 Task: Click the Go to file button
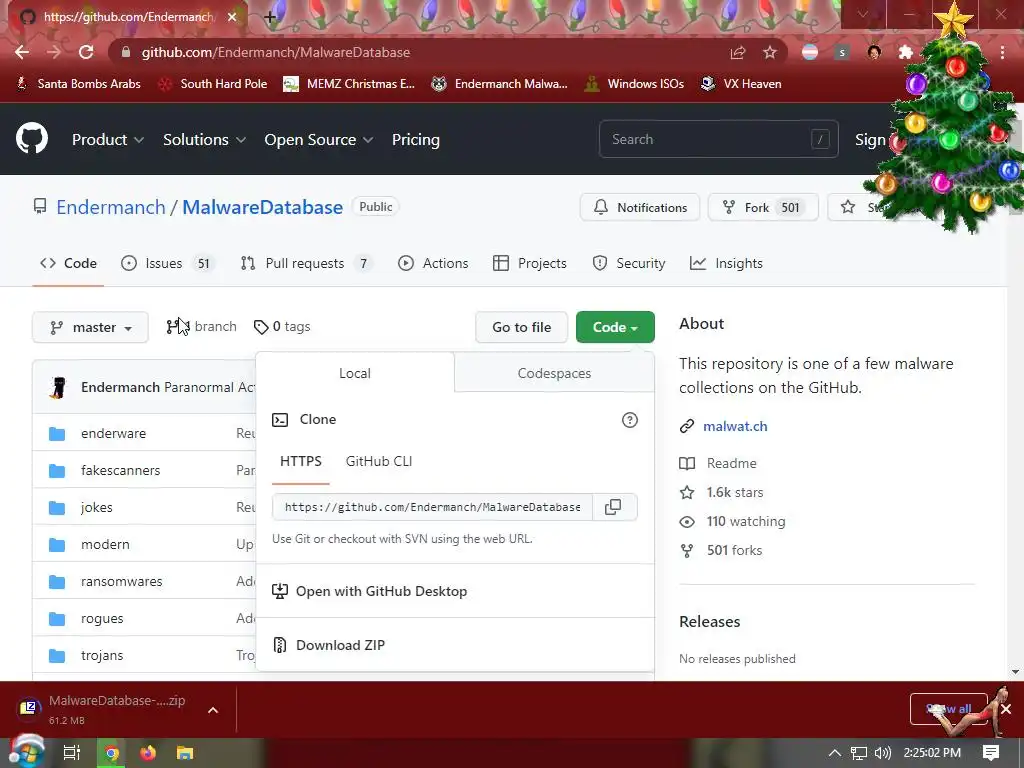522,327
